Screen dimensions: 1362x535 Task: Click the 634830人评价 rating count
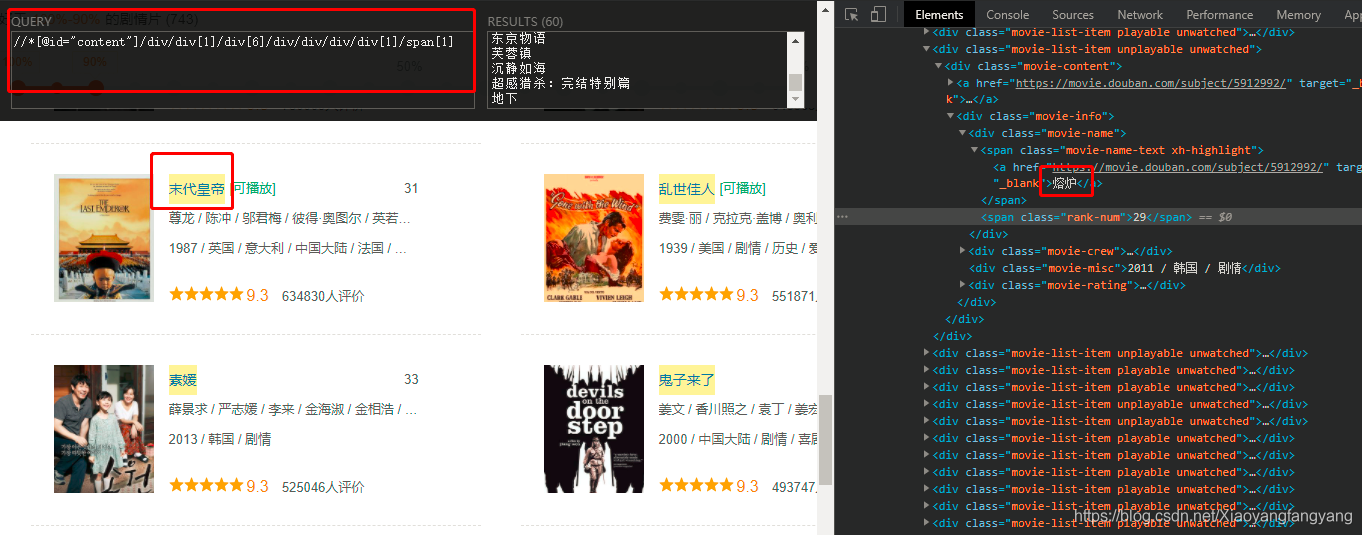point(323,296)
